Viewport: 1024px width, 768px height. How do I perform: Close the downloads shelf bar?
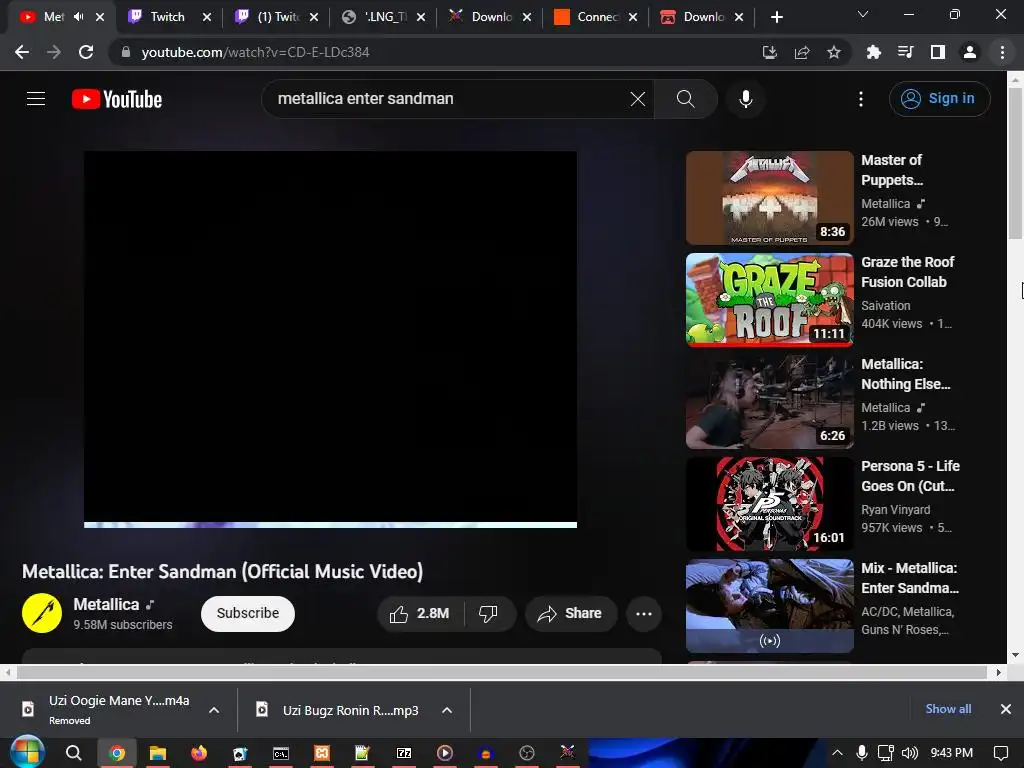point(1006,709)
